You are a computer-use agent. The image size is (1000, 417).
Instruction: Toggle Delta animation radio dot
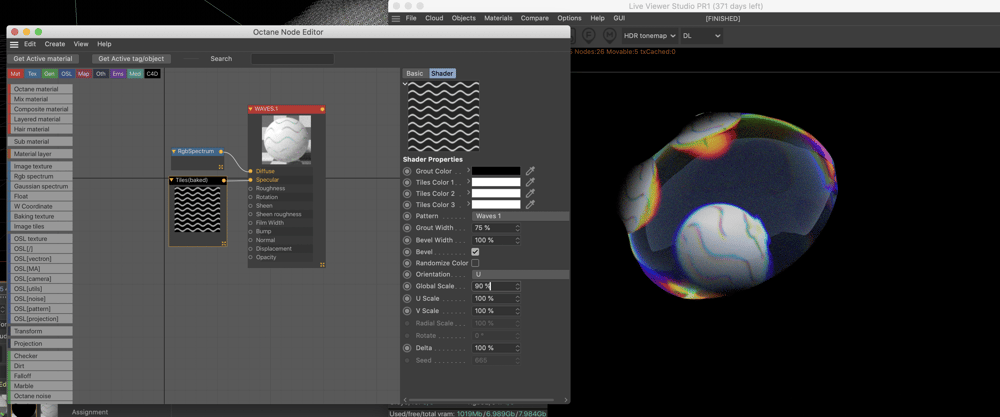pos(407,348)
